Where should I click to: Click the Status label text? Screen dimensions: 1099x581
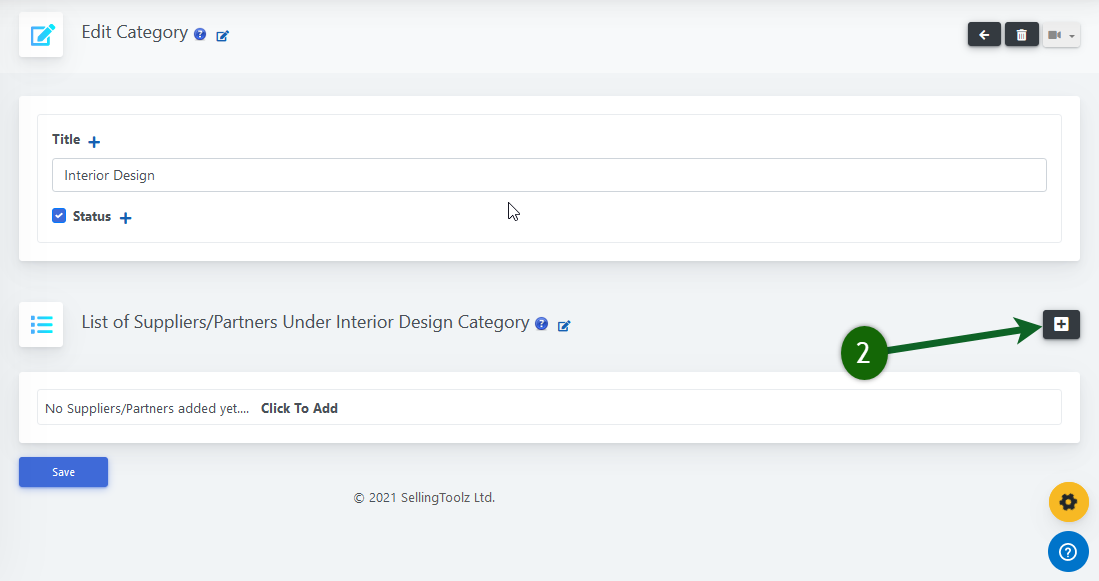click(x=92, y=216)
